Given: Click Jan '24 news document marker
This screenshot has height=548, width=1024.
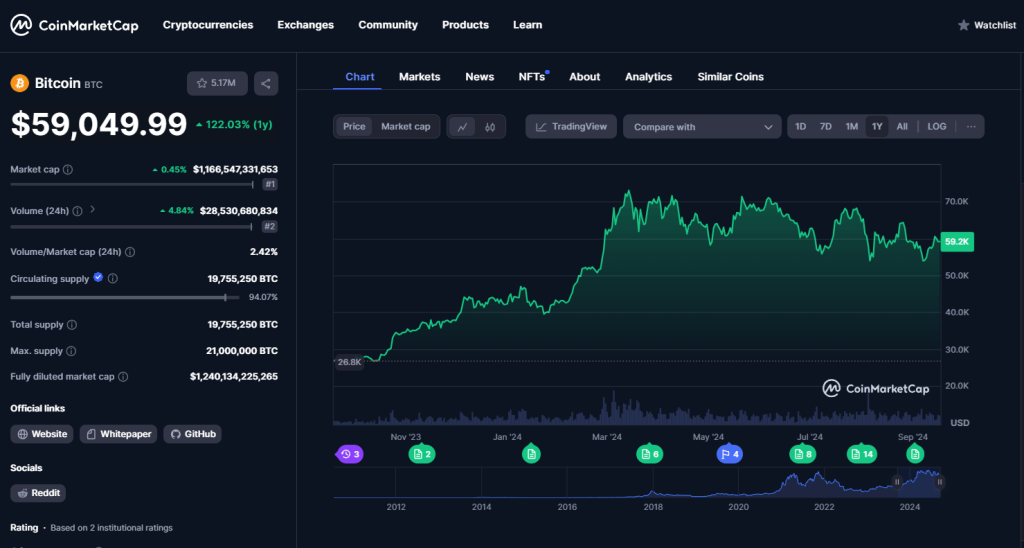Looking at the screenshot, I should [x=531, y=454].
